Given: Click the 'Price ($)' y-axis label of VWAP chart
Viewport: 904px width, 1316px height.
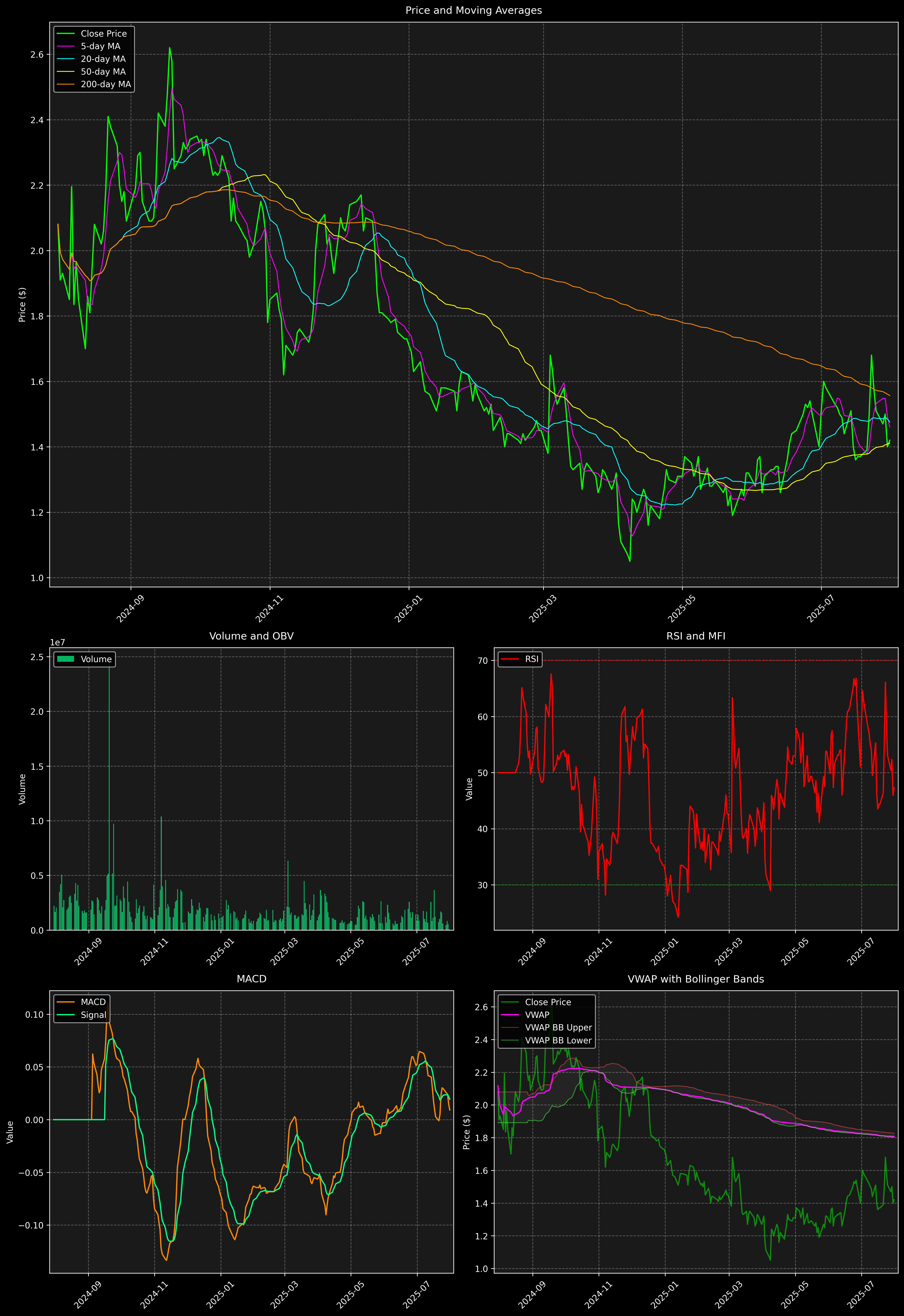Looking at the screenshot, I should (x=467, y=1132).
